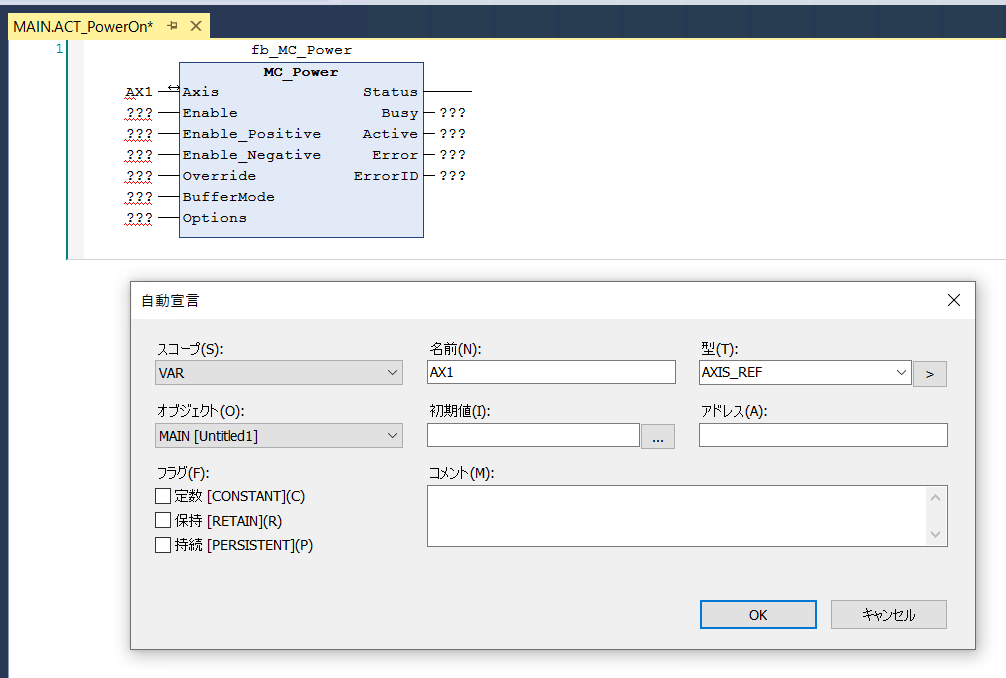Click the ??? output next to Error

pos(452,155)
